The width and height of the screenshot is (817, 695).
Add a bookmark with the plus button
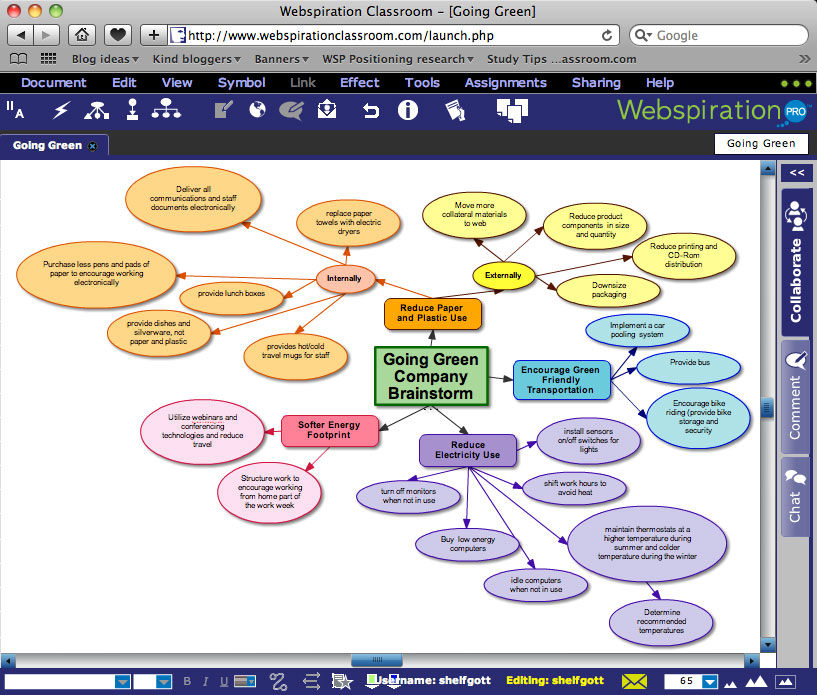154,35
